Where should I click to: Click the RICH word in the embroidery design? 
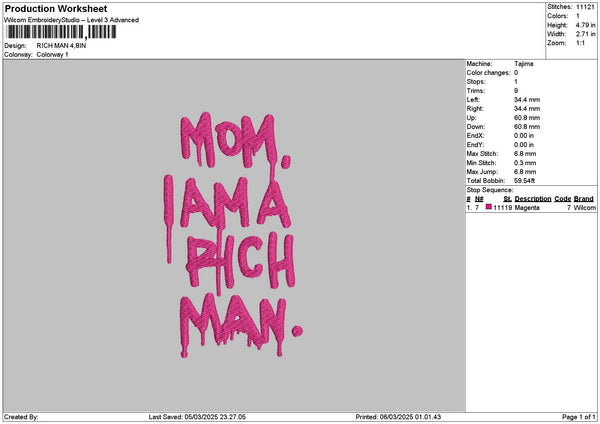click(241, 260)
